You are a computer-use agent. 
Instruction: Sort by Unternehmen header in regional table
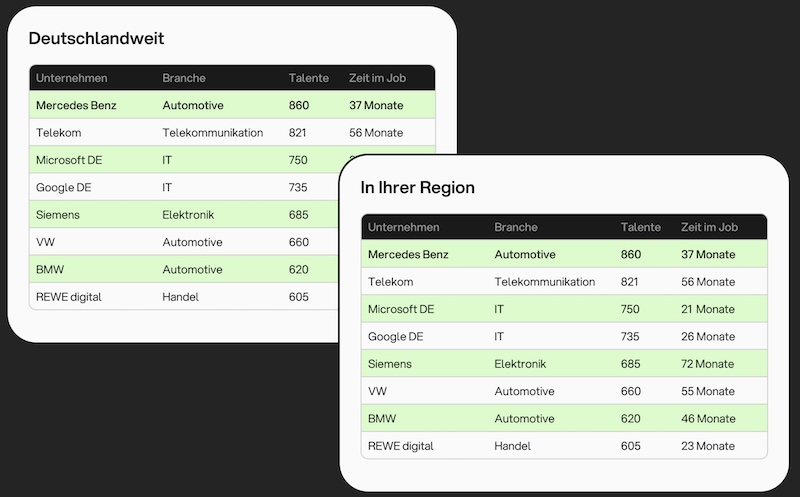(x=403, y=227)
